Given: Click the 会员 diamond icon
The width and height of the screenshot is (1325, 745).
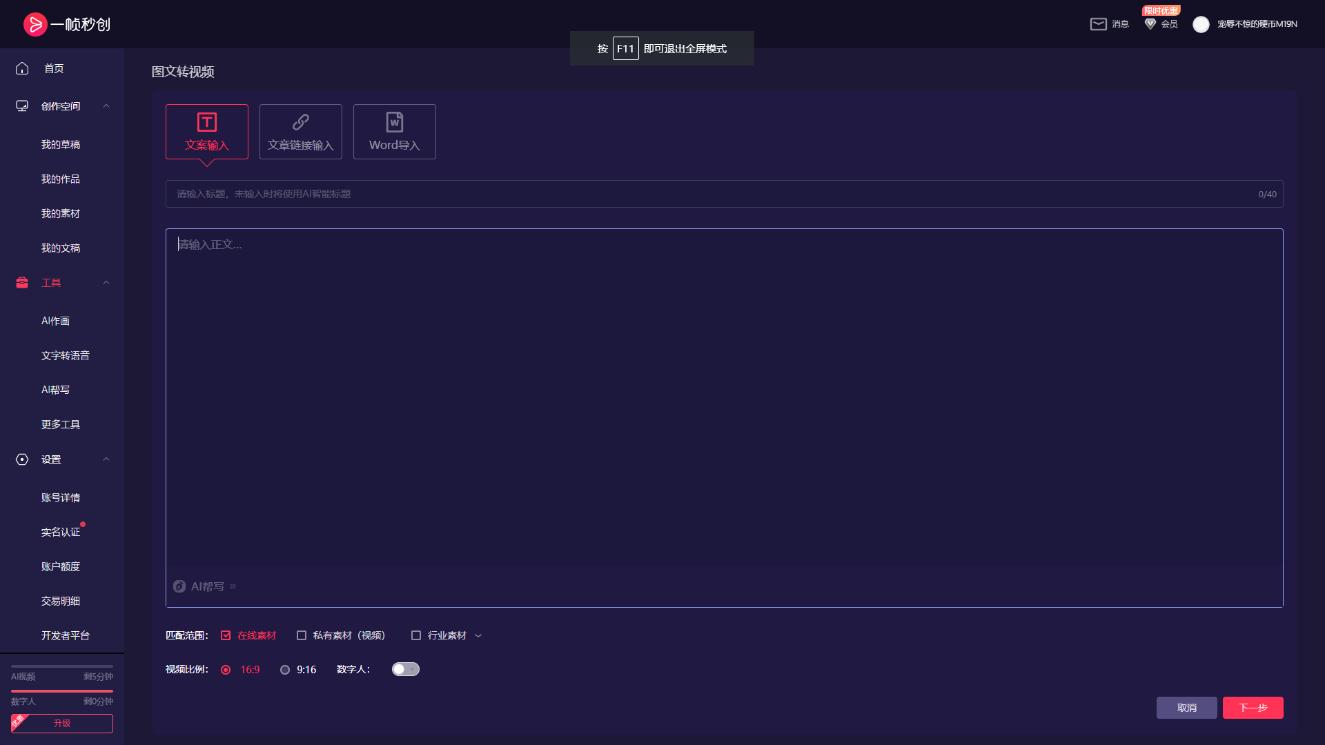Looking at the screenshot, I should 1150,24.
